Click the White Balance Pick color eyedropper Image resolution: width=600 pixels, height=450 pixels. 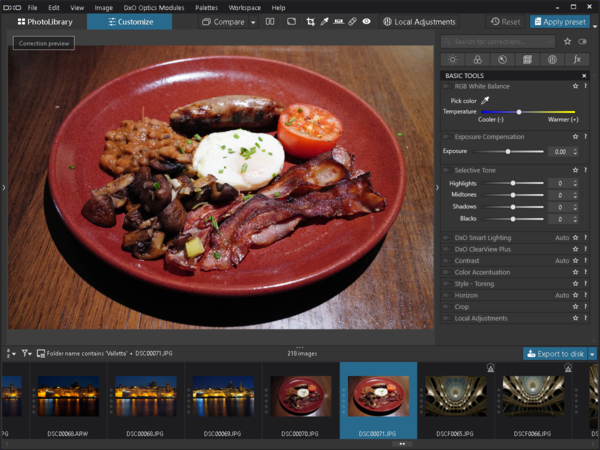click(x=486, y=100)
